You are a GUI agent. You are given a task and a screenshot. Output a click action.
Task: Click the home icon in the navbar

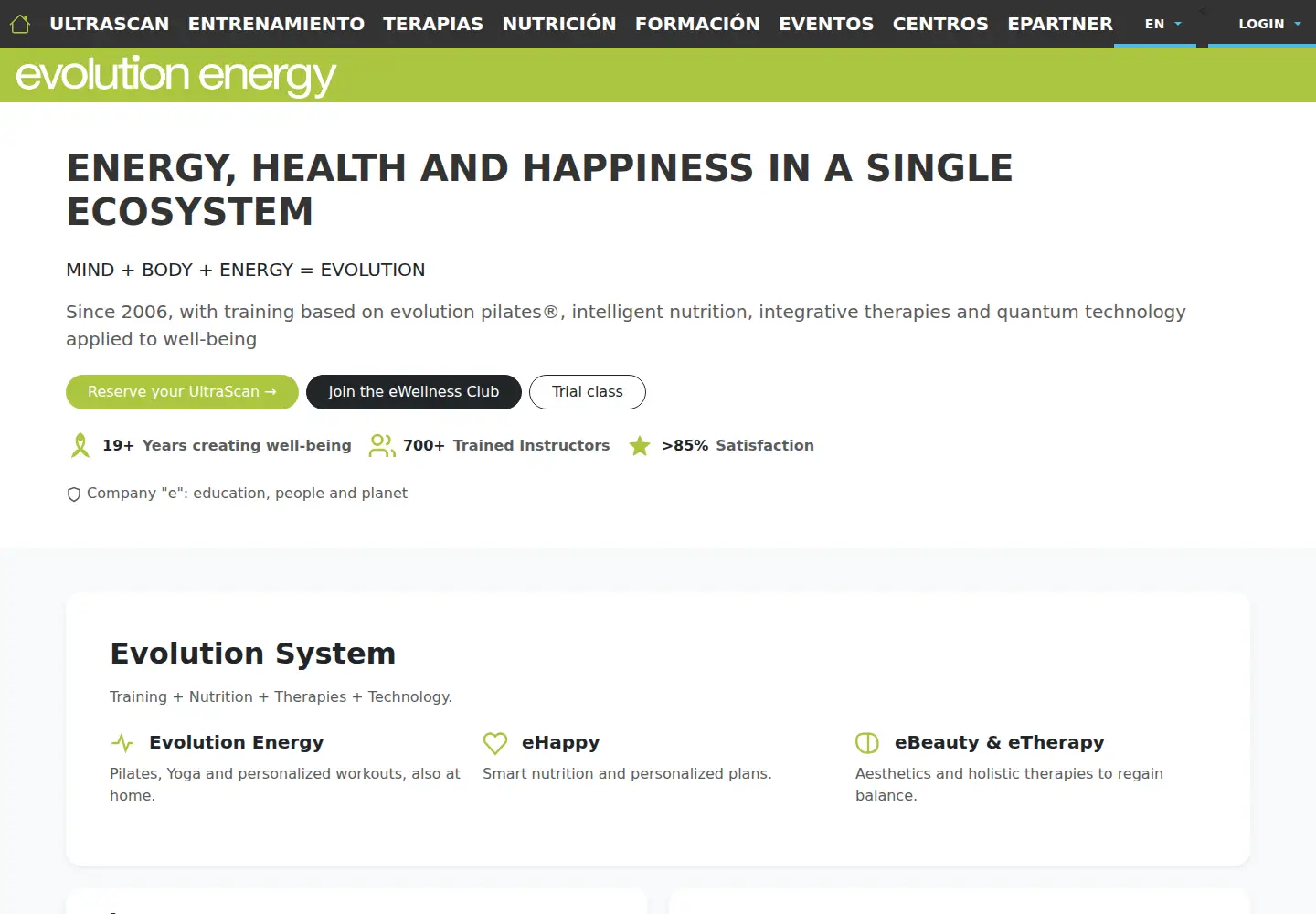coord(20,24)
